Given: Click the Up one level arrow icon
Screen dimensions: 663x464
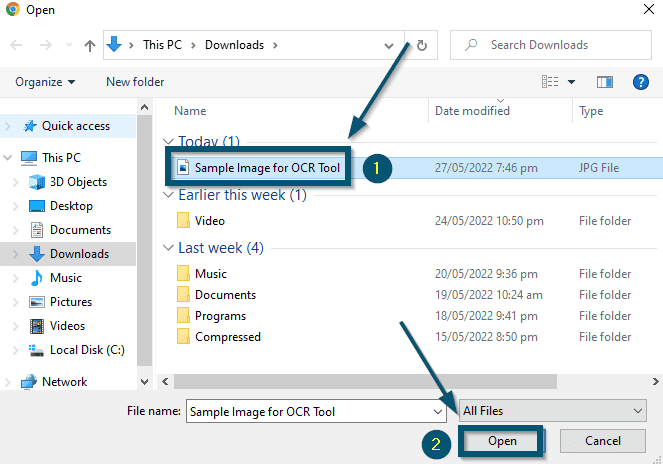Looking at the screenshot, I should 90,45.
